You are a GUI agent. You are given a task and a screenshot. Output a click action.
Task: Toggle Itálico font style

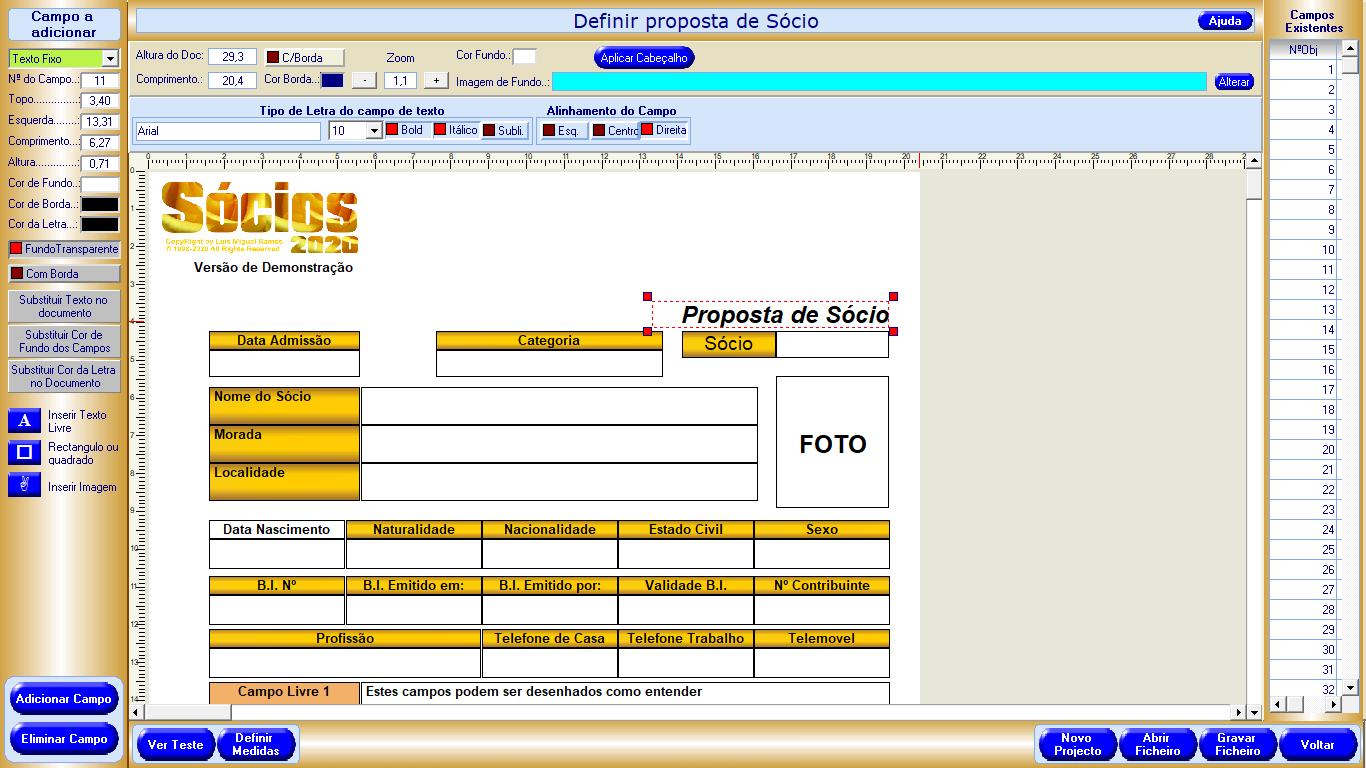pos(455,130)
